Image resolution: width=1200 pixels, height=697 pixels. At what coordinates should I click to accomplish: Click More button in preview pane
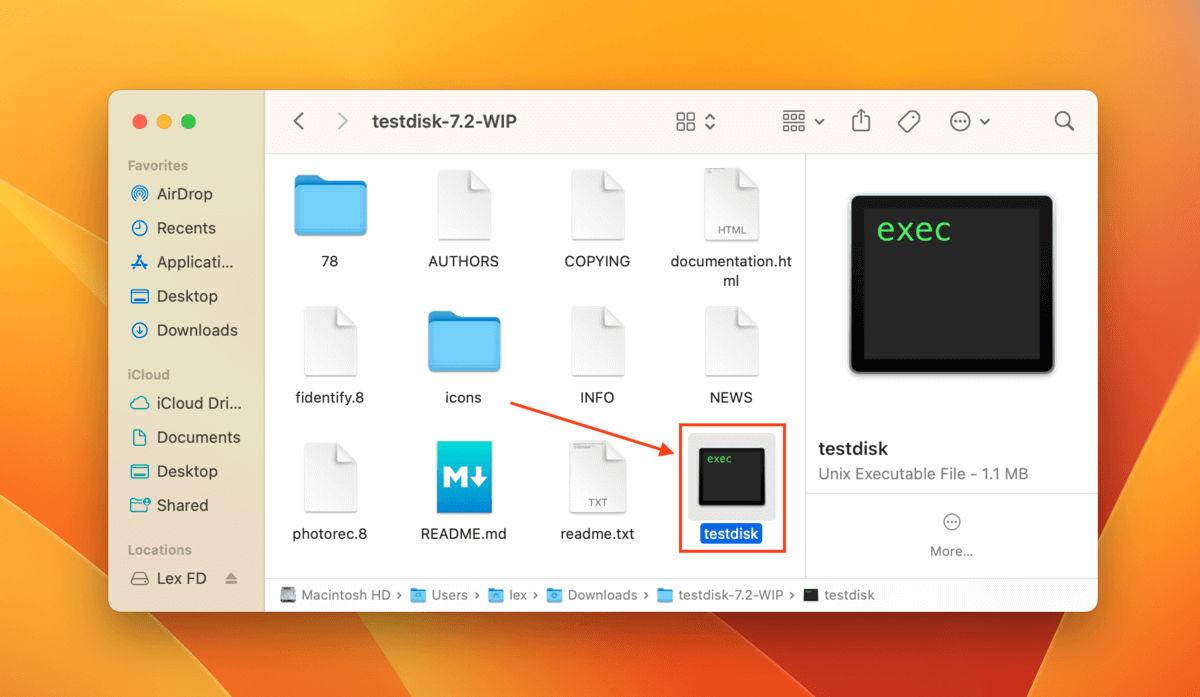(x=952, y=534)
